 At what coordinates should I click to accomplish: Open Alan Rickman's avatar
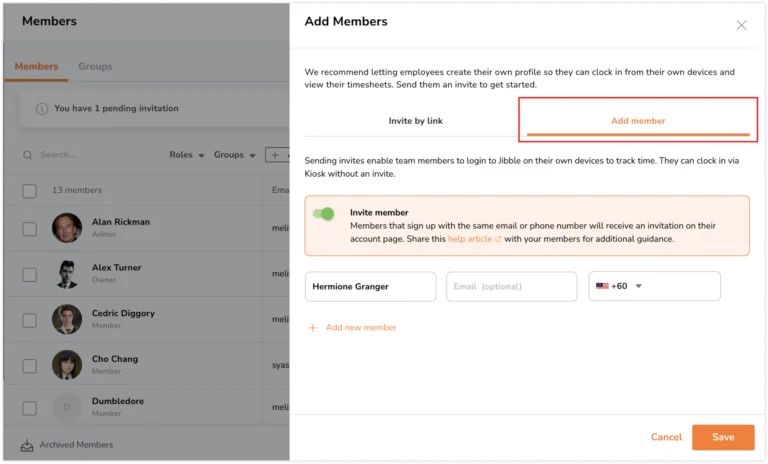[67, 228]
